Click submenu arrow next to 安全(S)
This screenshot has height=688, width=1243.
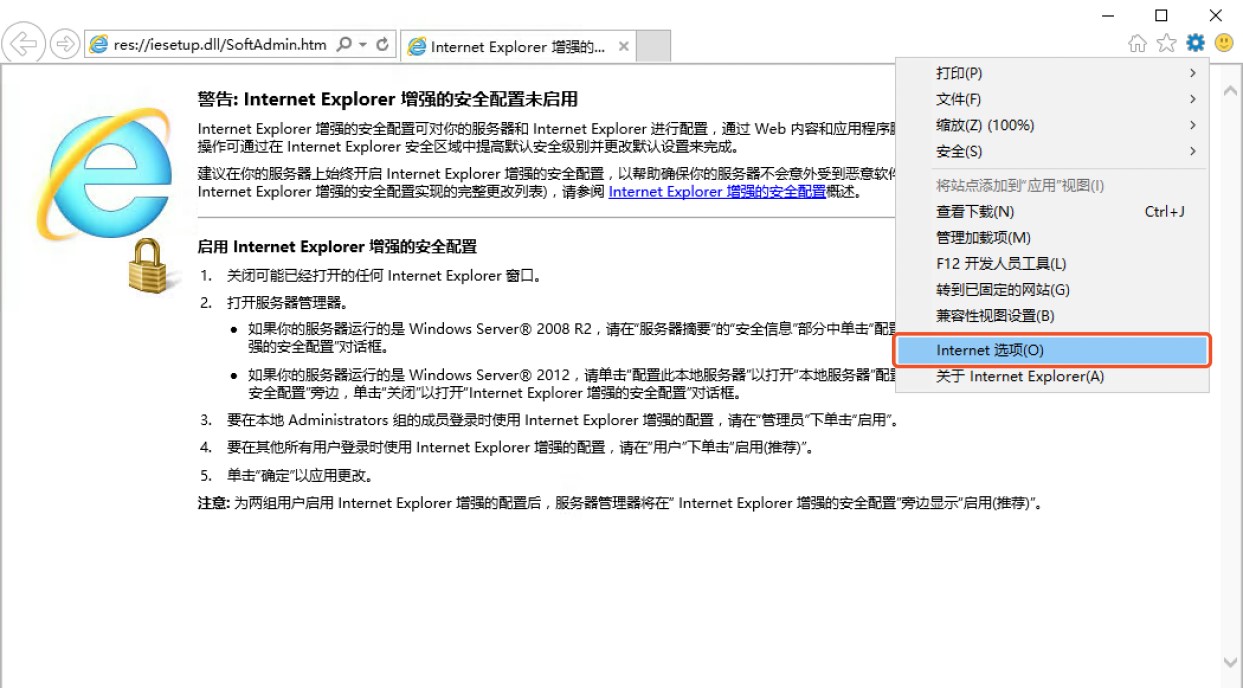pyautogui.click(x=1193, y=151)
